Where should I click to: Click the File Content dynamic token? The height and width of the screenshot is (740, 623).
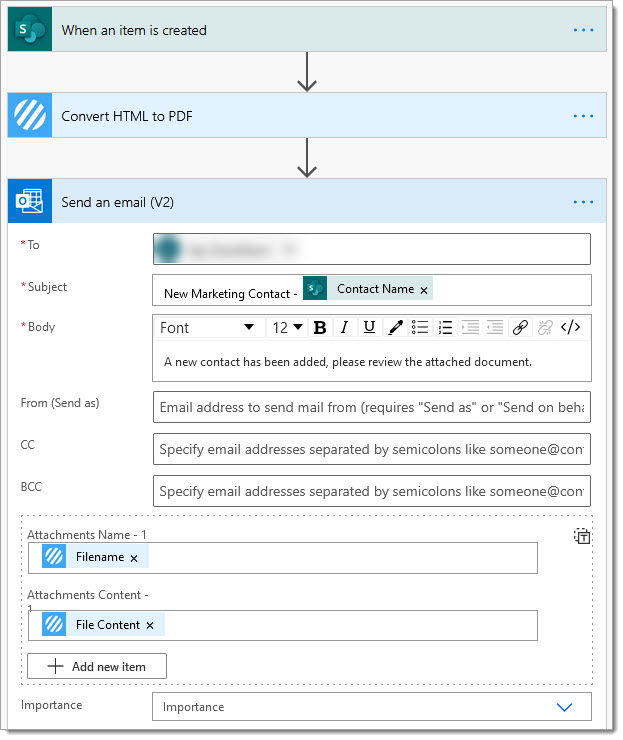[103, 624]
